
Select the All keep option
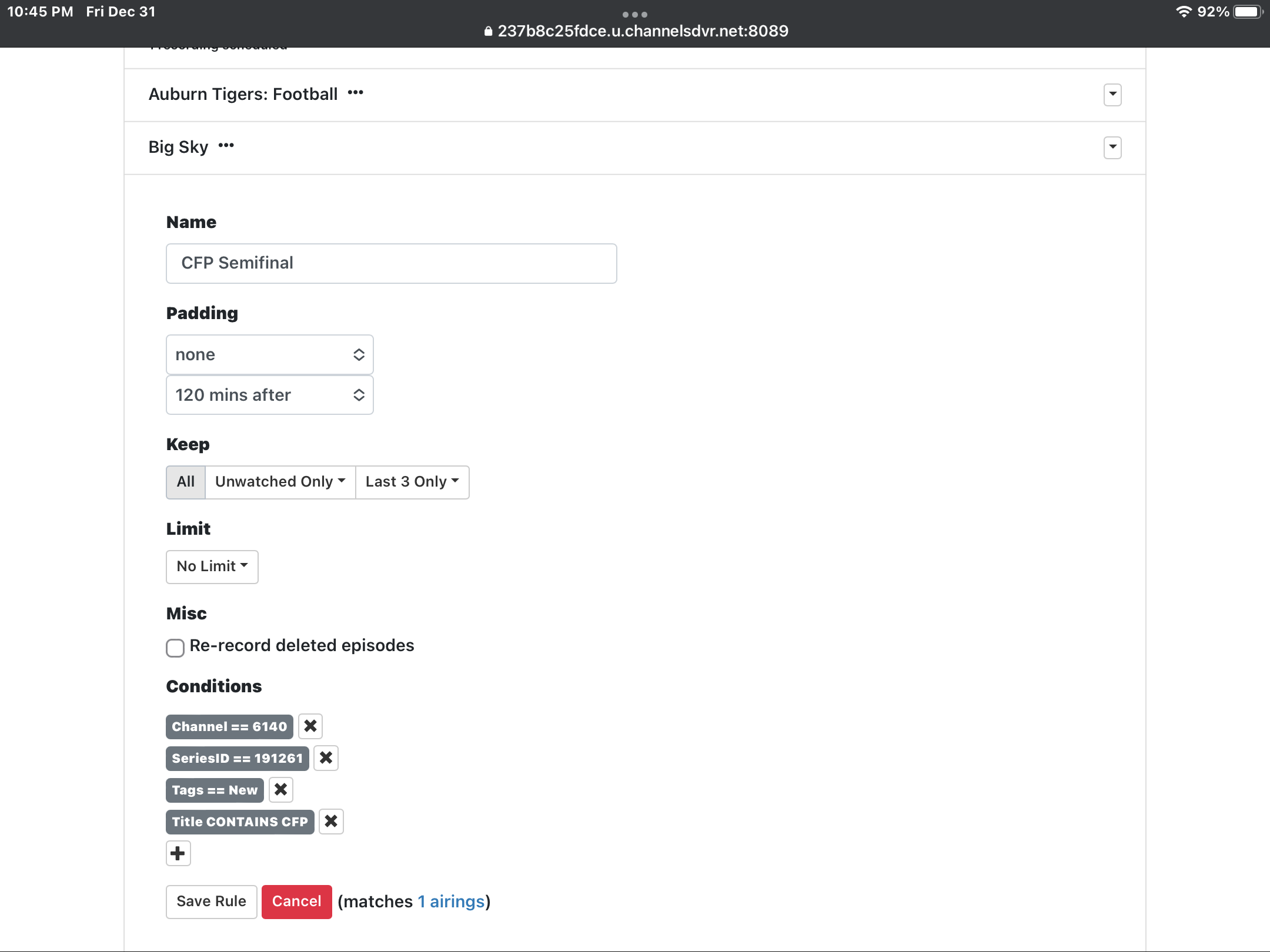pyautogui.click(x=186, y=482)
